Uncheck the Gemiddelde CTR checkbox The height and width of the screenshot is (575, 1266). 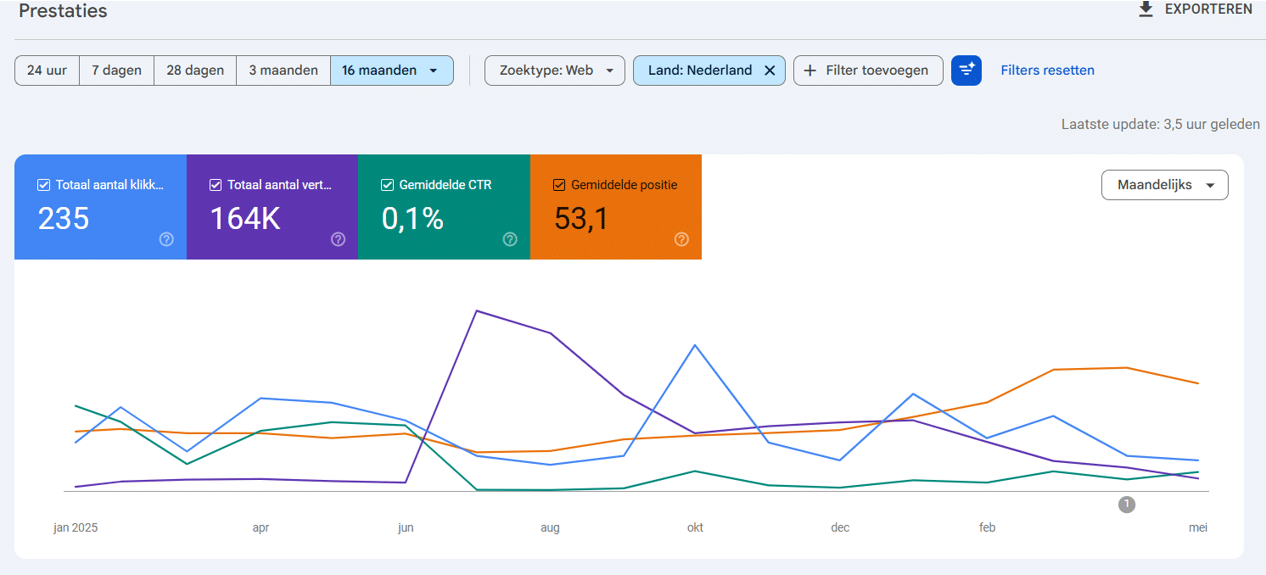pos(388,185)
